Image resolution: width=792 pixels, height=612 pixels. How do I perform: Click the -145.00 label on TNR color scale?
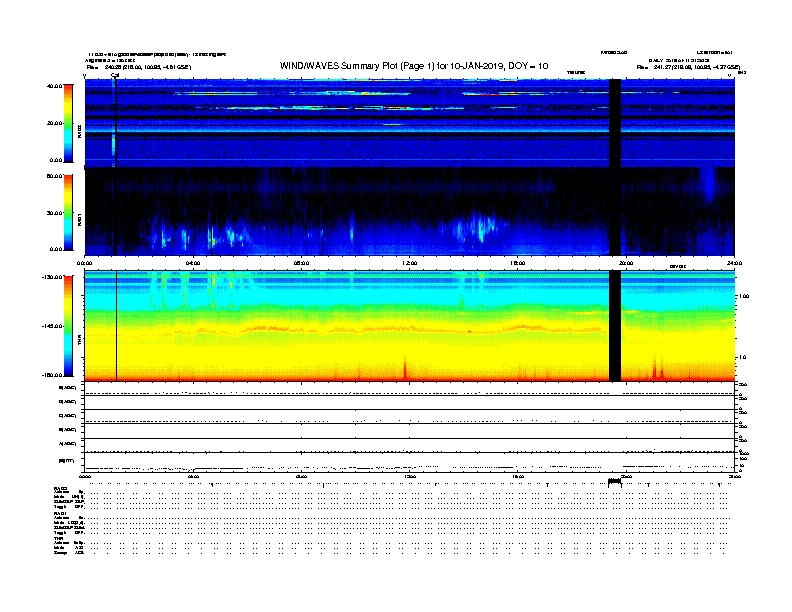(53, 326)
